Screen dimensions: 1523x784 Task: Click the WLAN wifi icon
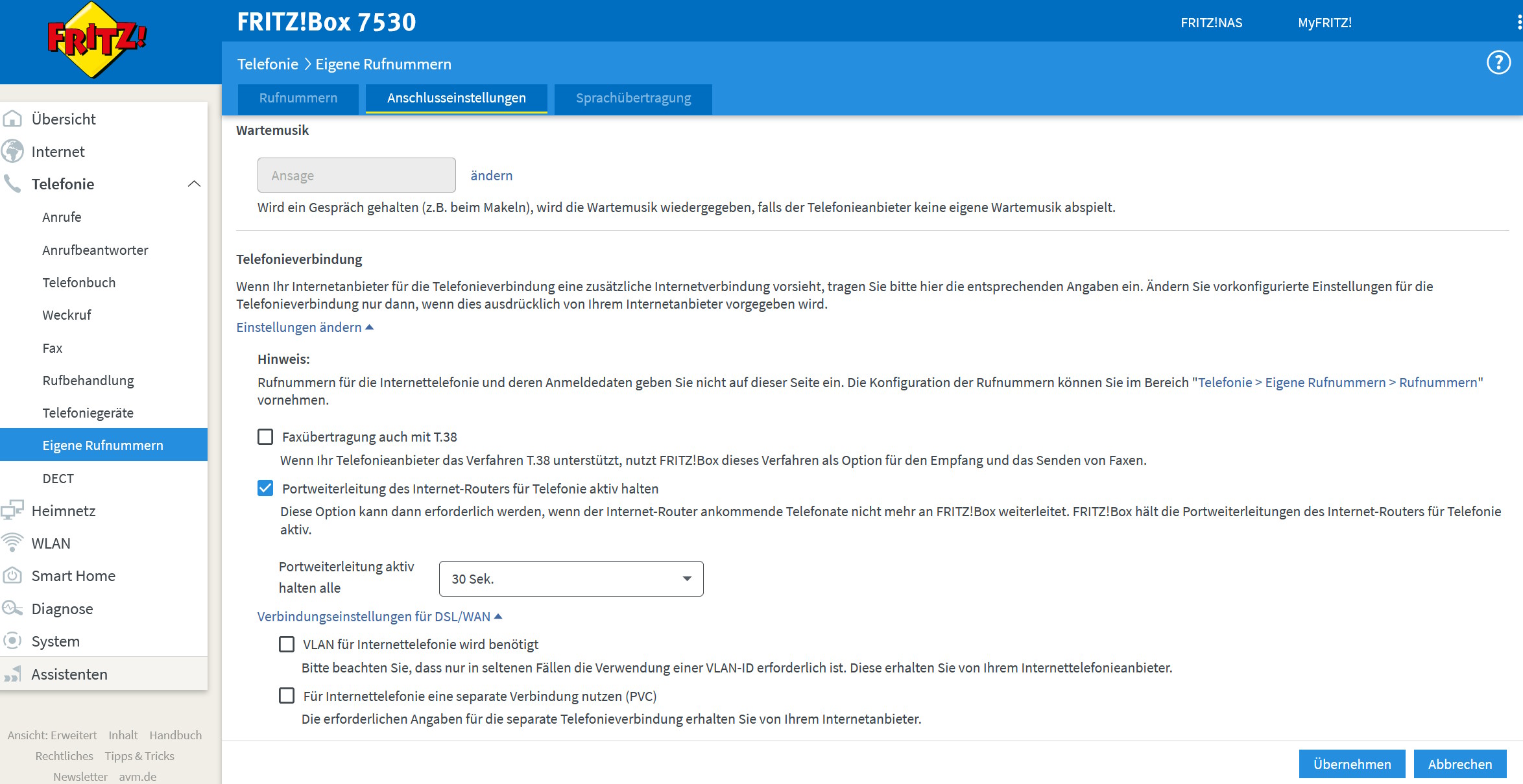12,543
